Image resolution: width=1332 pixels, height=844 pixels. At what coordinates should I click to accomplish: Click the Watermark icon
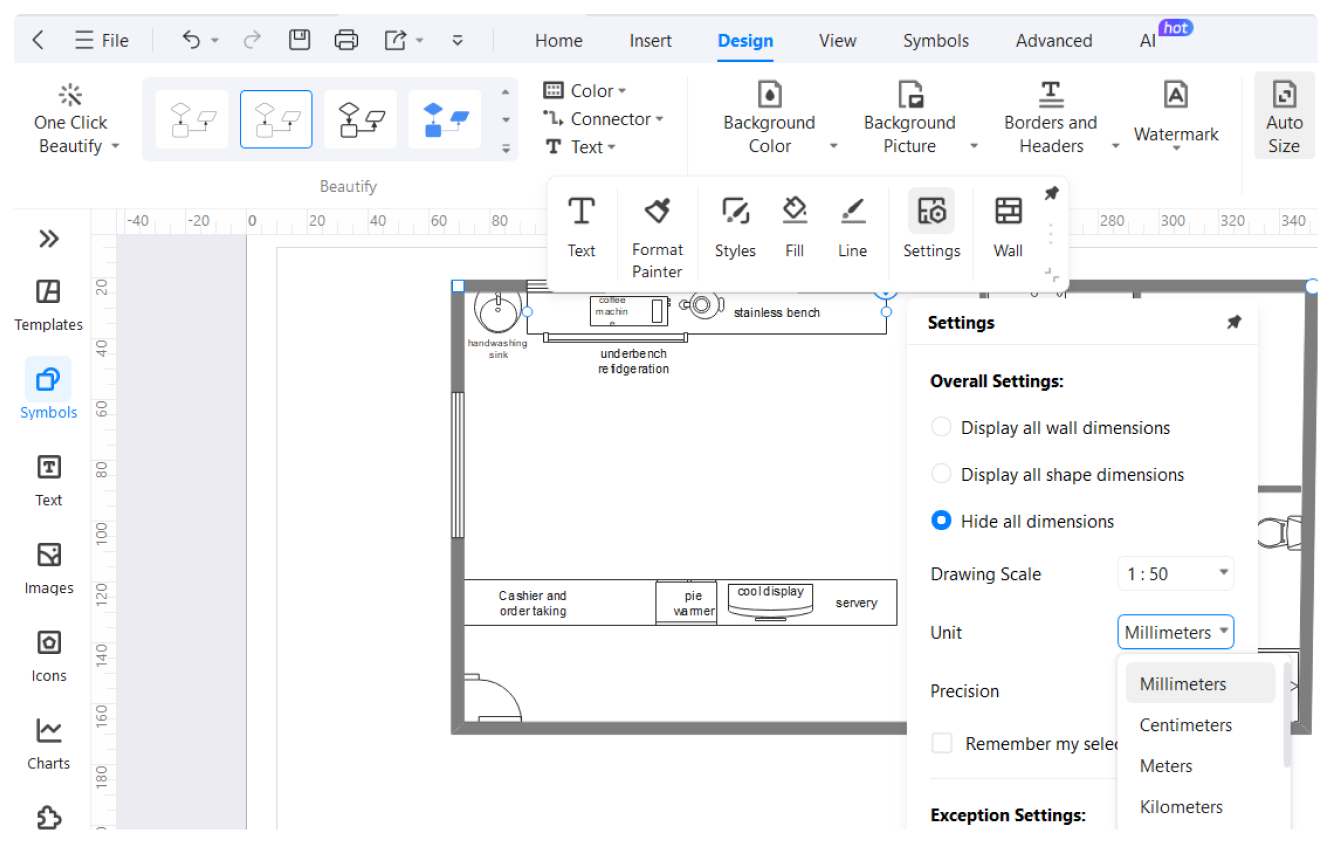(x=1176, y=95)
